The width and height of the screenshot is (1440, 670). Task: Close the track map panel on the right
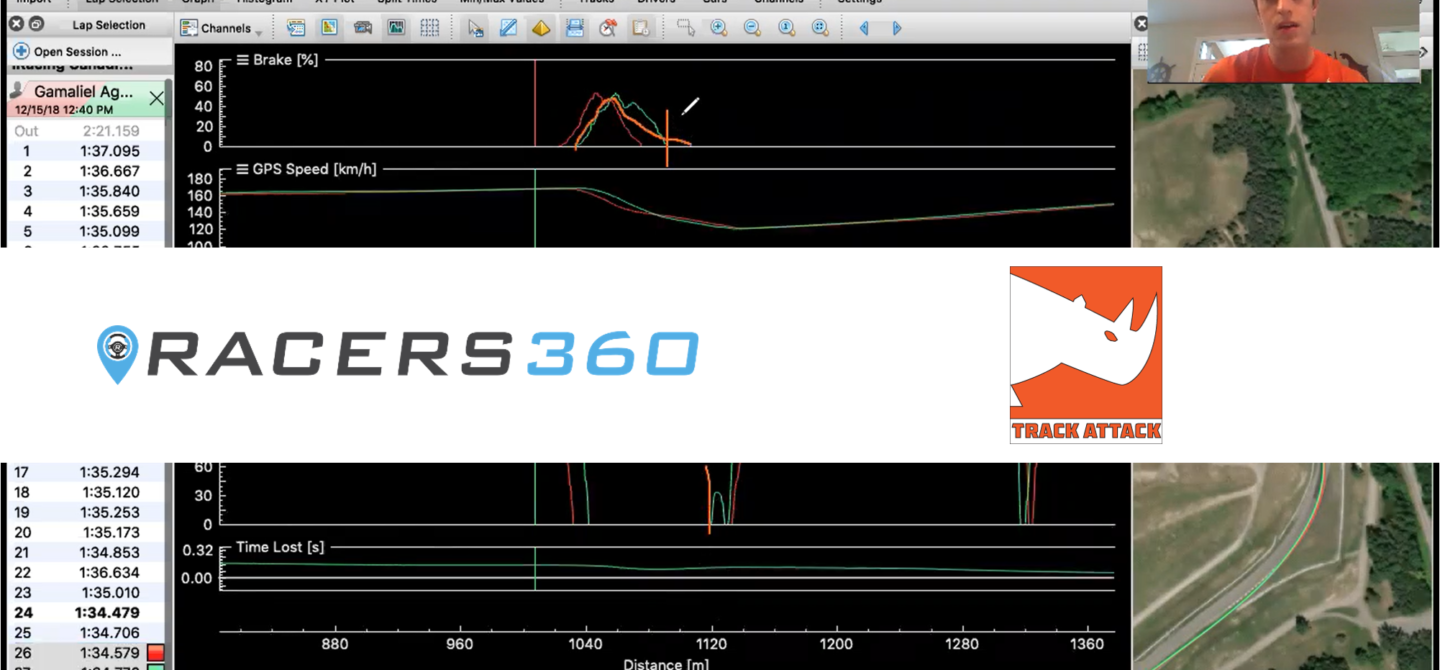click(x=1141, y=23)
